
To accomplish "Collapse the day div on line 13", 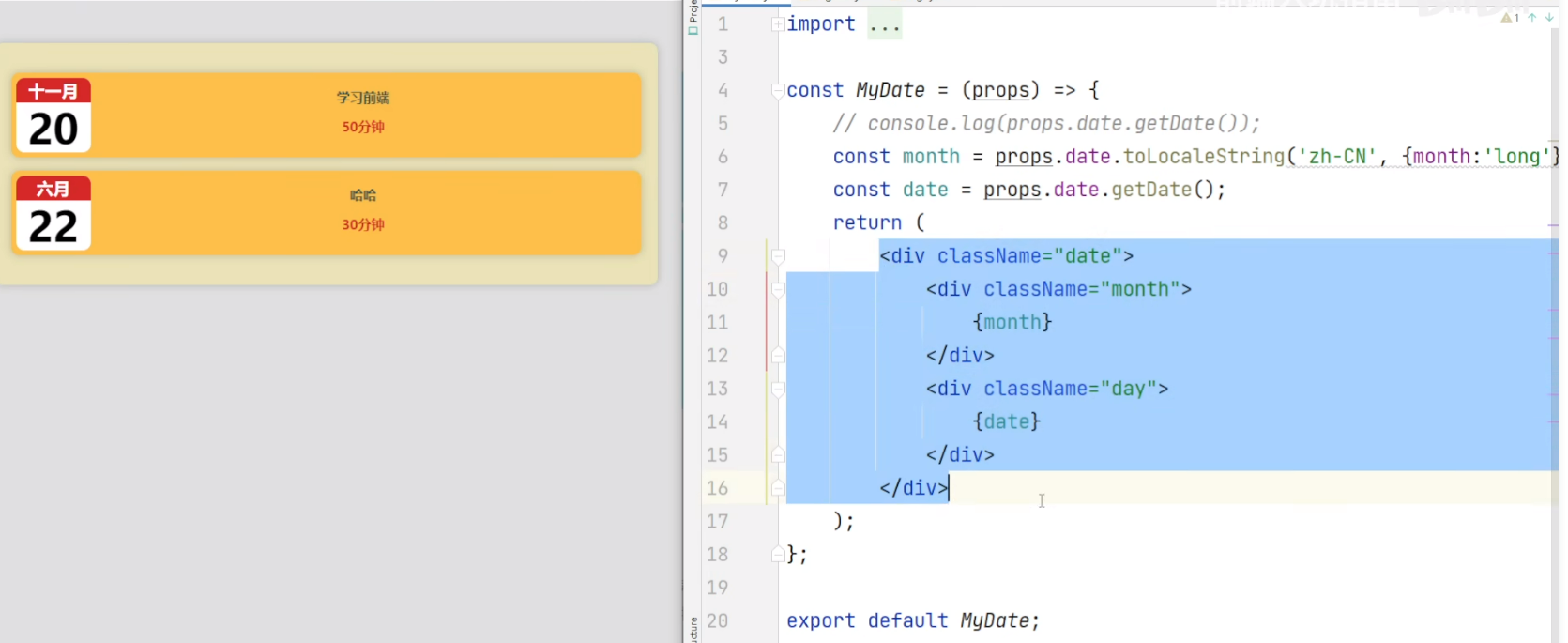I will [x=778, y=390].
